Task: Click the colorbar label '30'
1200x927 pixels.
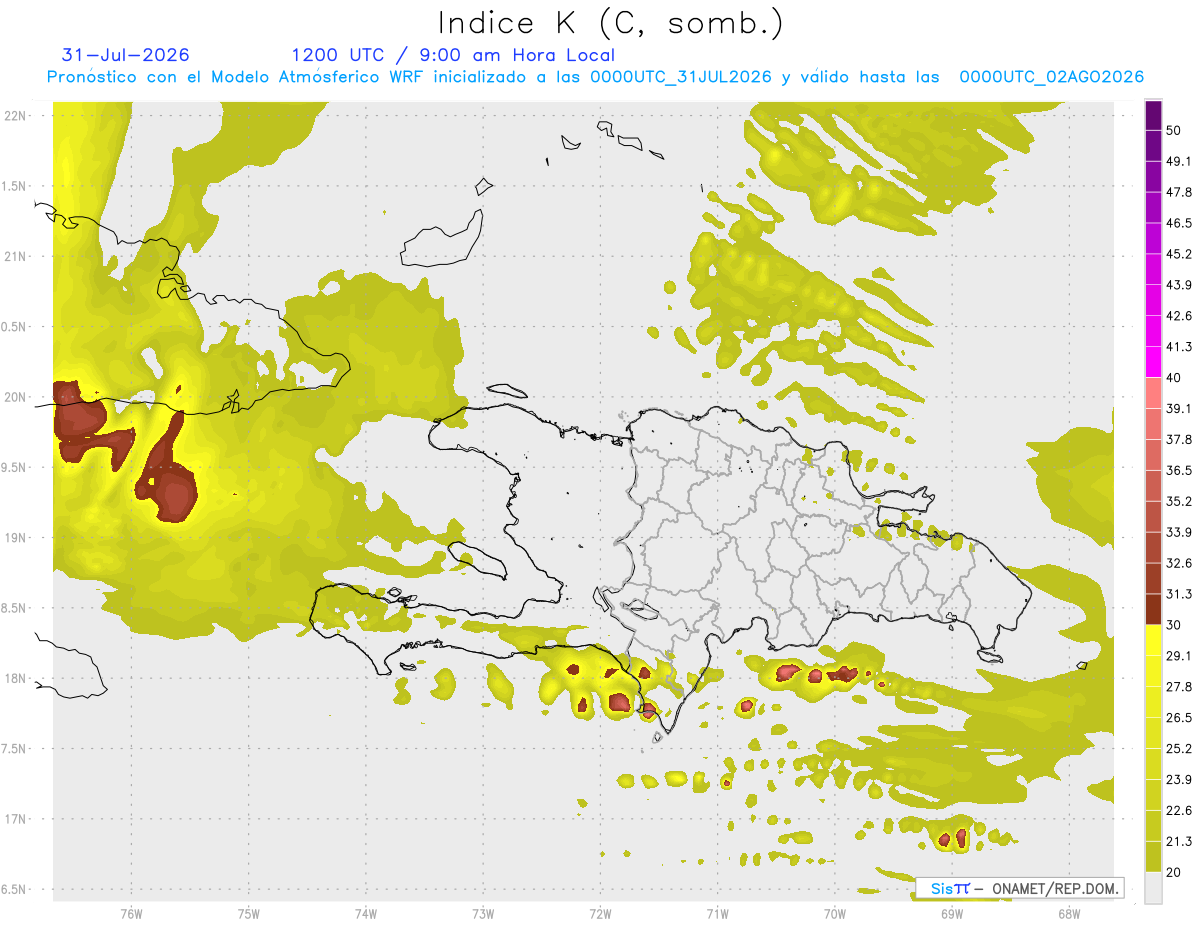Action: click(1174, 625)
